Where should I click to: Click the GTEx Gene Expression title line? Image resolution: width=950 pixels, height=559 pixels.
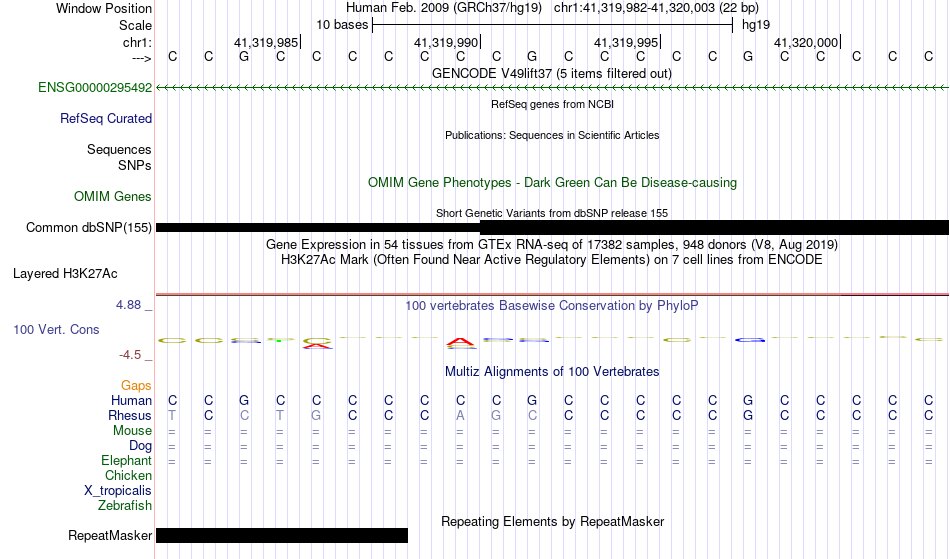point(552,245)
